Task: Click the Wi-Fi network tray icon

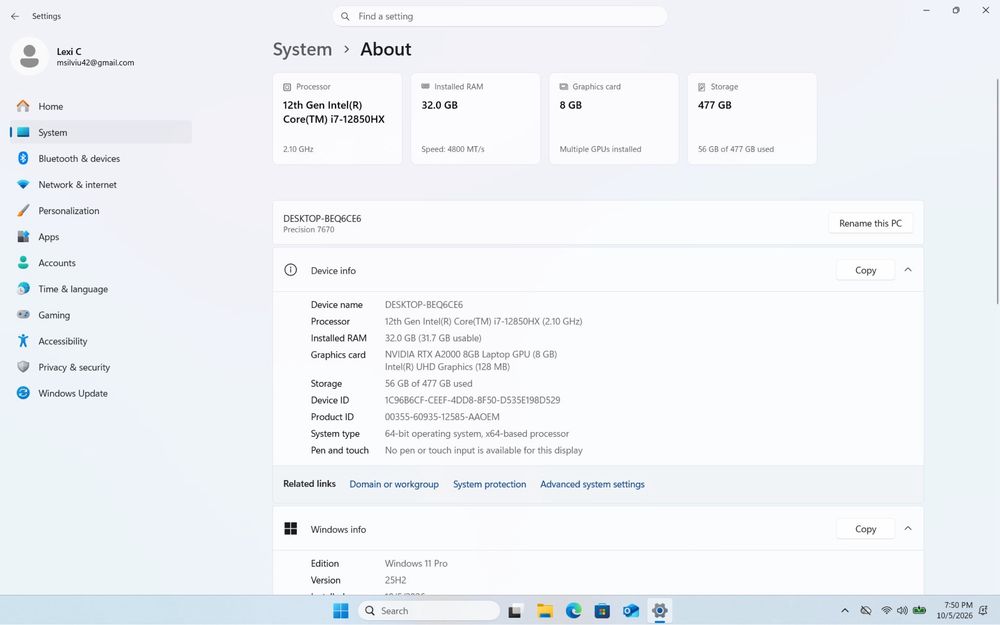Action: (x=886, y=610)
